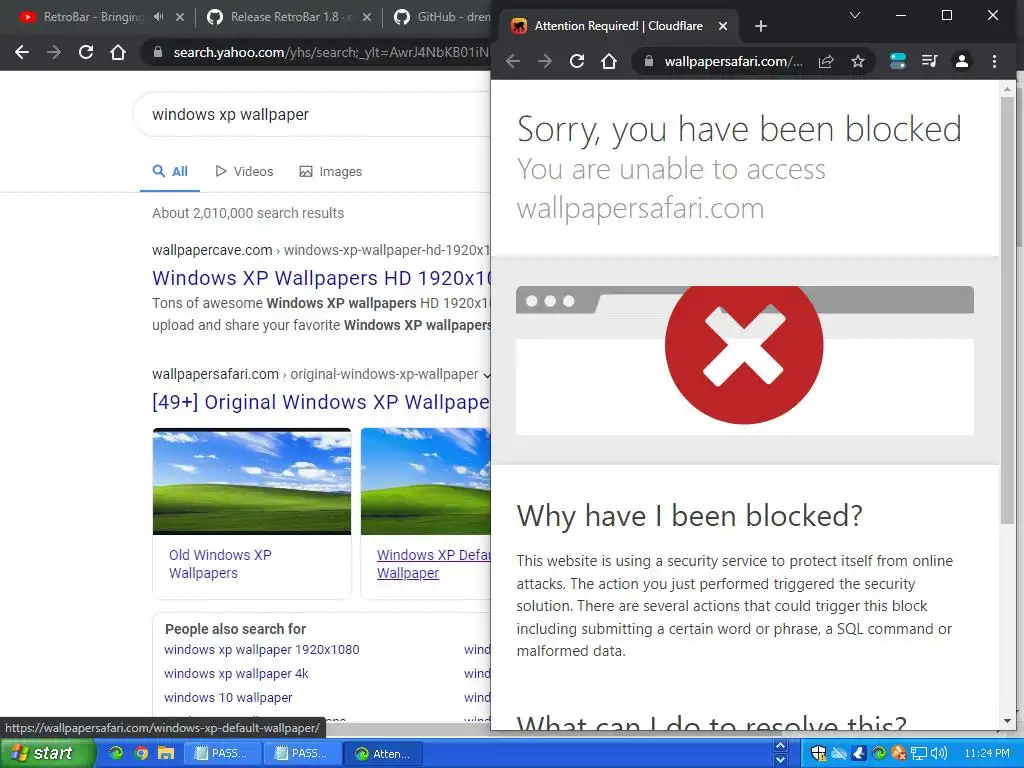Click Old Windows XP Wallpapers thumbnail image
Screen dimensions: 1024x768
tap(251, 481)
